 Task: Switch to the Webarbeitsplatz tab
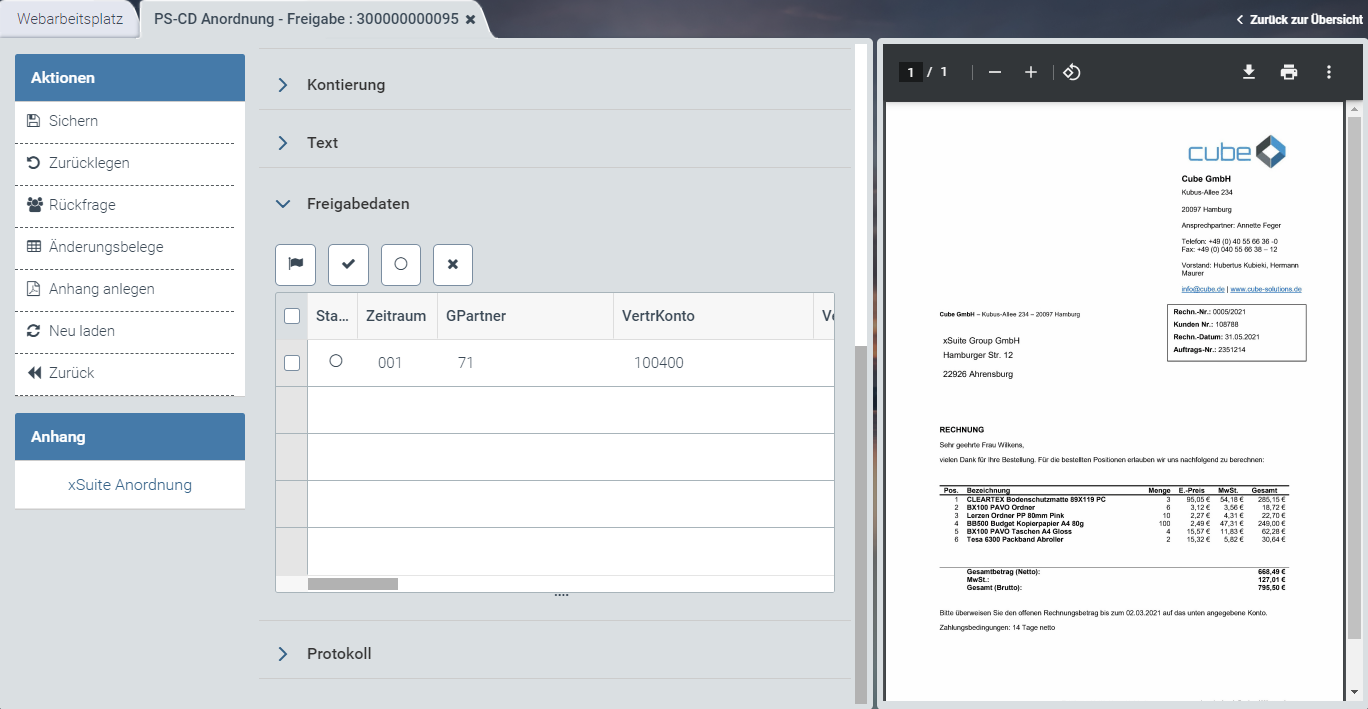70,18
